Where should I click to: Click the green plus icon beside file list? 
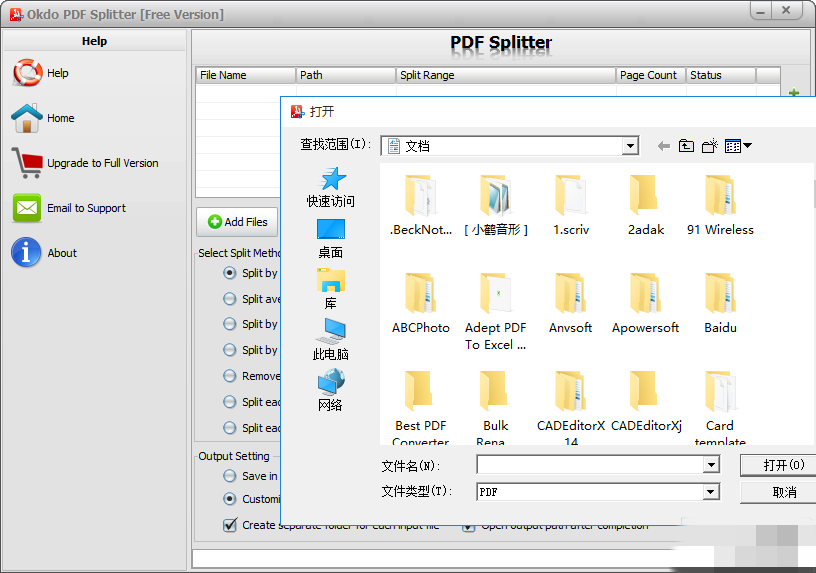pos(794,93)
